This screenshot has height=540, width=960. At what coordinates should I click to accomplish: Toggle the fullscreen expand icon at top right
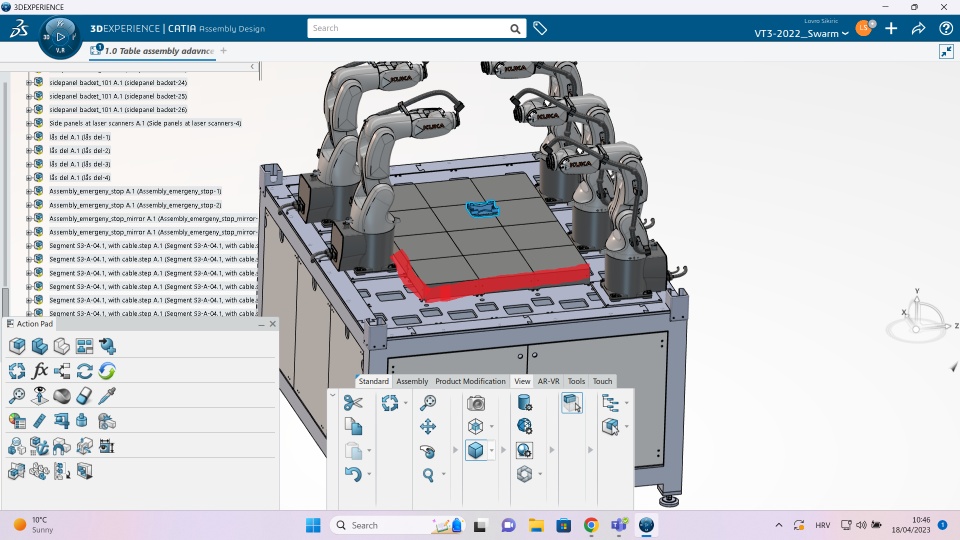pos(946,51)
